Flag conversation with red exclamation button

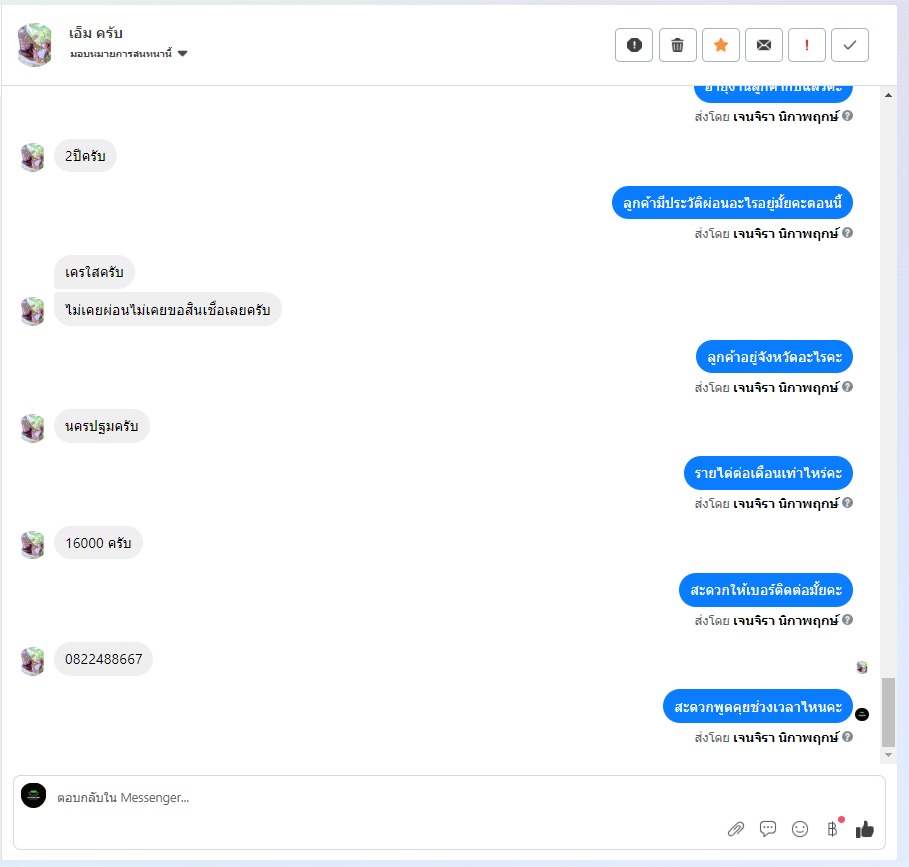pyautogui.click(x=806, y=45)
